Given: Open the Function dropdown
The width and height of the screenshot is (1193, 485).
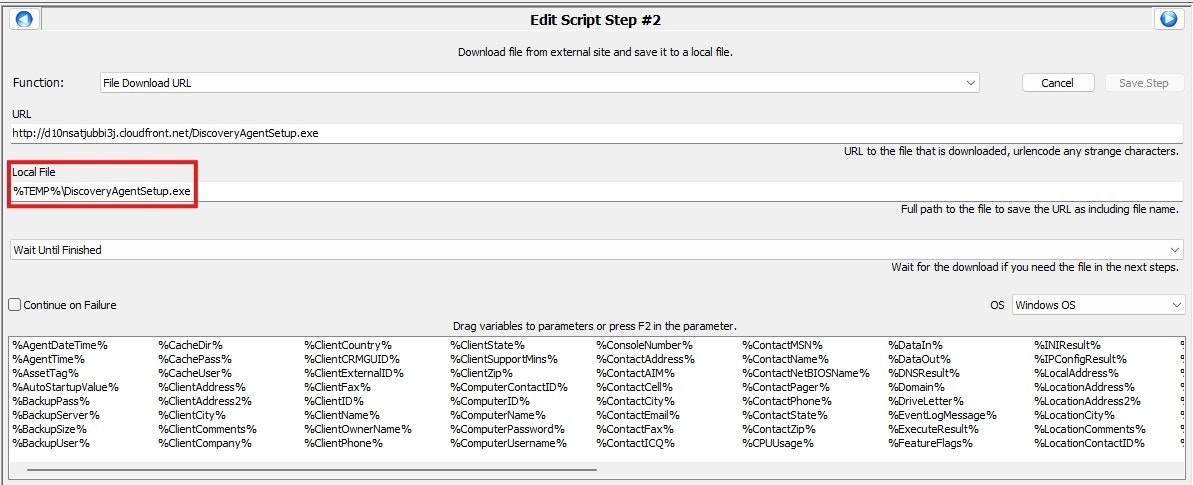Looking at the screenshot, I should click(x=540, y=83).
